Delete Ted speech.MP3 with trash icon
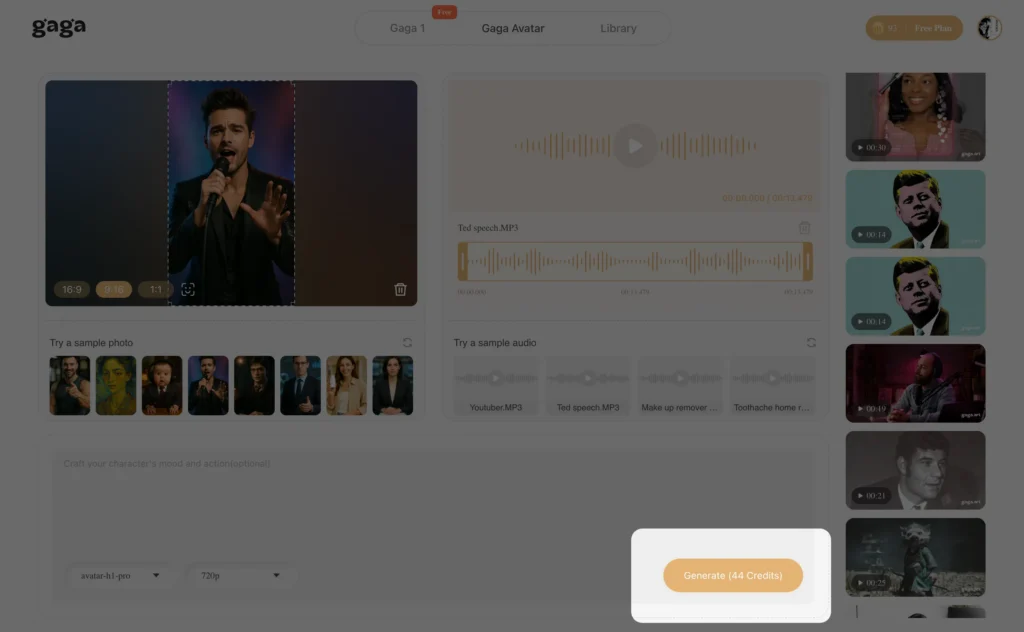The width and height of the screenshot is (1024, 632). [x=806, y=227]
